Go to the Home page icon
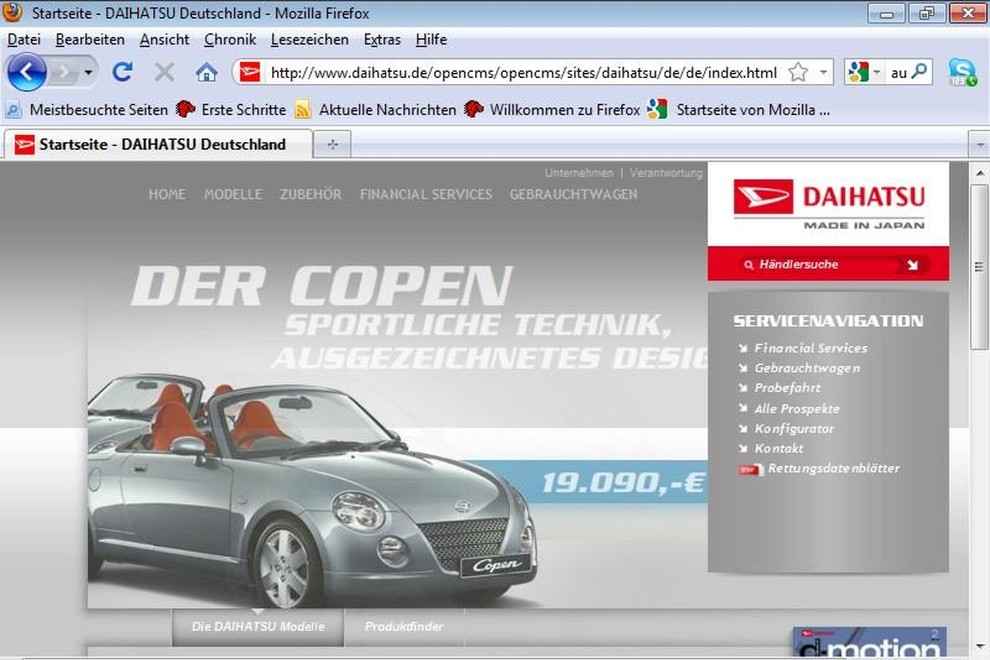Image resolution: width=990 pixels, height=660 pixels. click(x=206, y=73)
